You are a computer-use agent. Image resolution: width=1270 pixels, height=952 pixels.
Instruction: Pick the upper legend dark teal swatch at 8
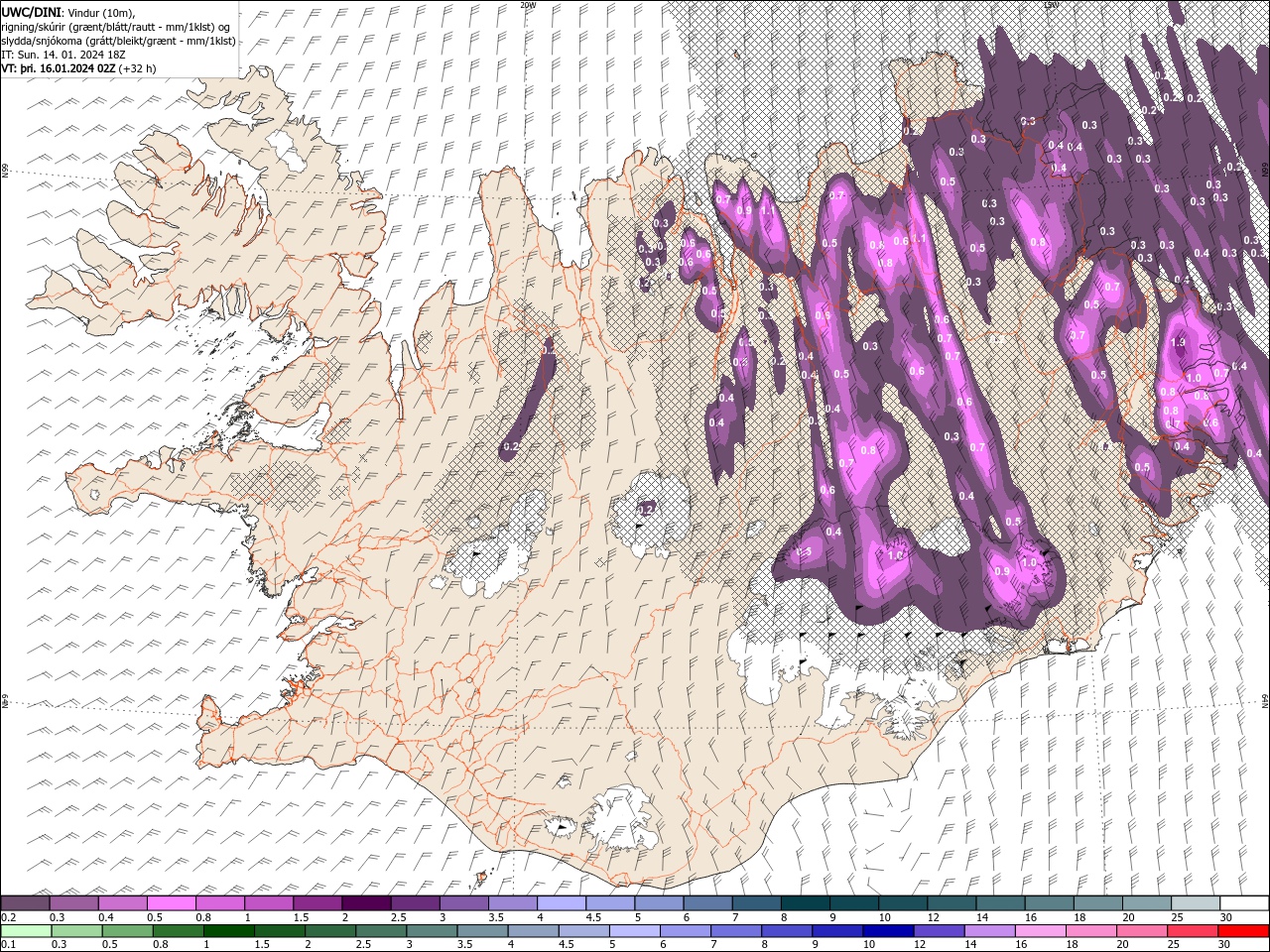(x=804, y=903)
